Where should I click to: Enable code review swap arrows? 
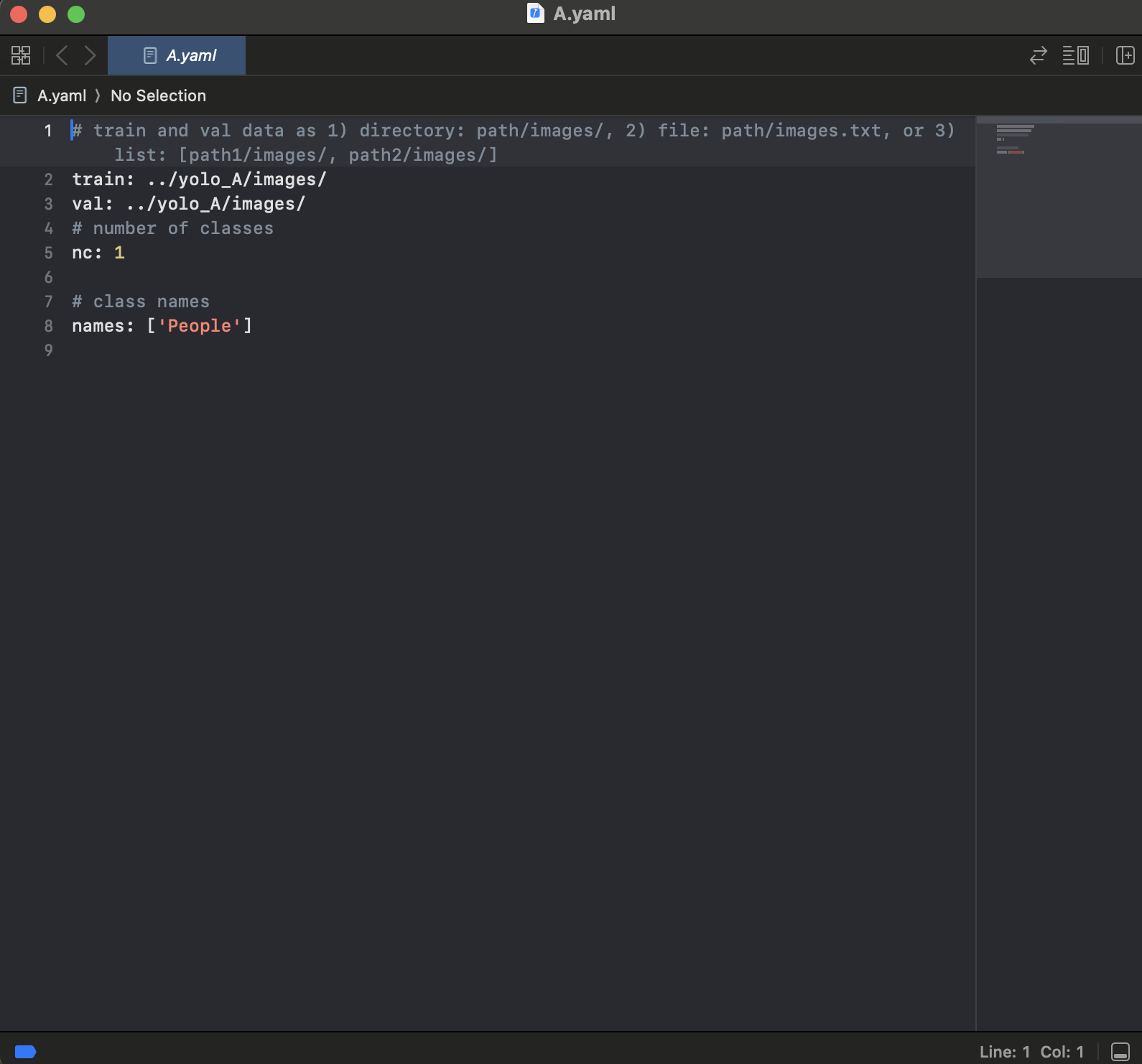1038,55
